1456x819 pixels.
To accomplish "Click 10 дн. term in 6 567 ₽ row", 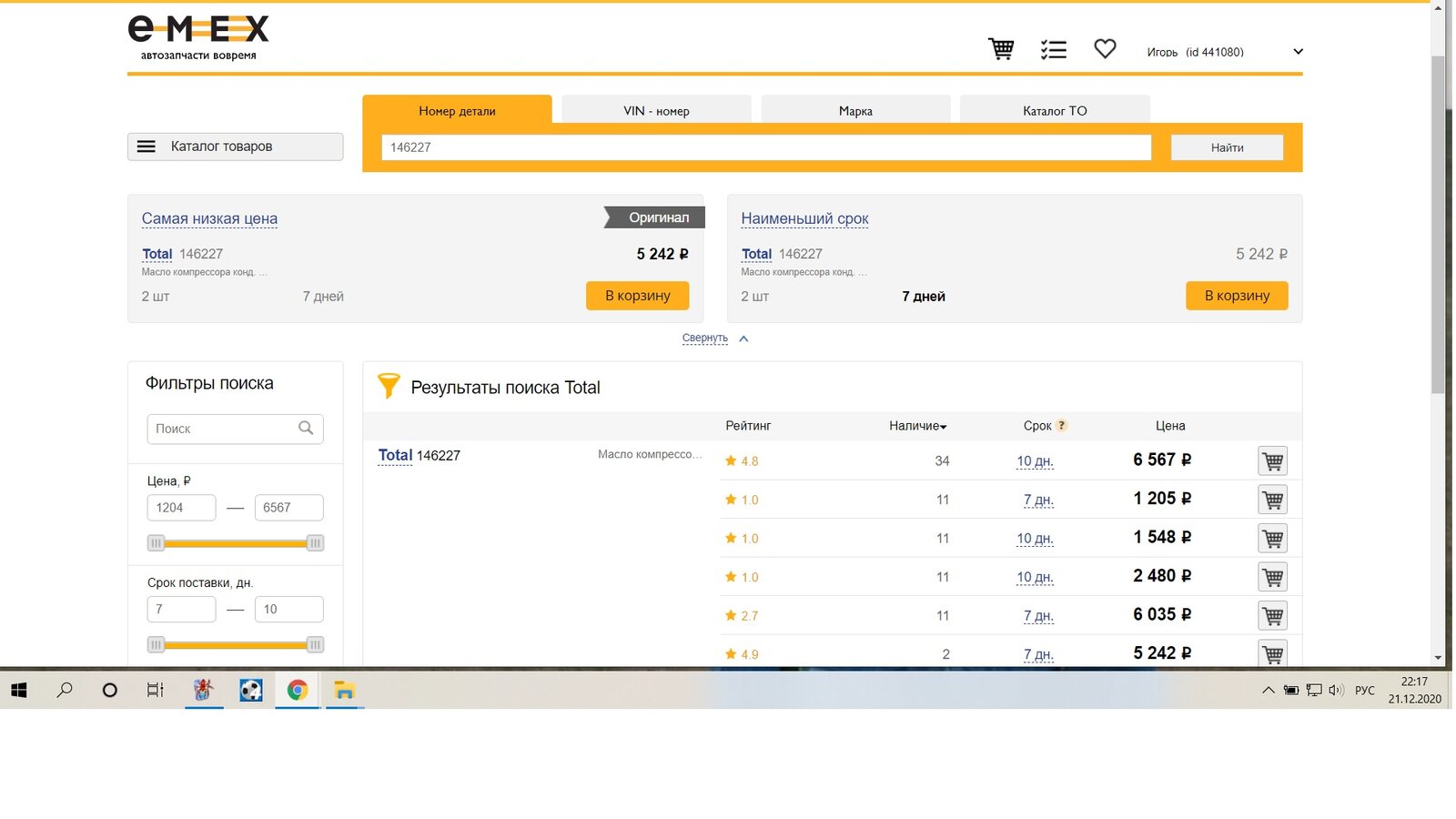I will coord(1035,461).
